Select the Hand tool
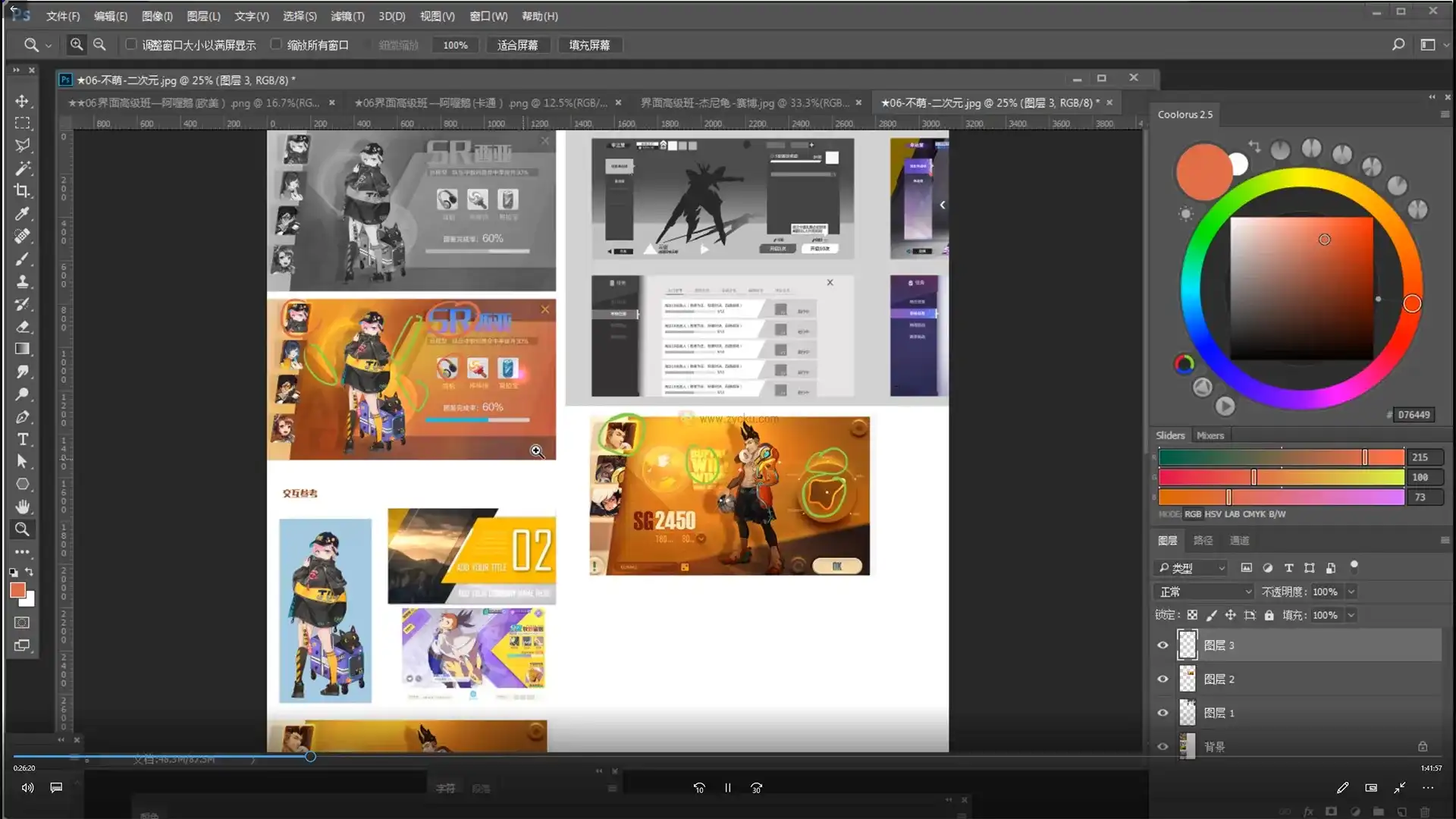Viewport: 1456px width, 819px height. coord(22,506)
